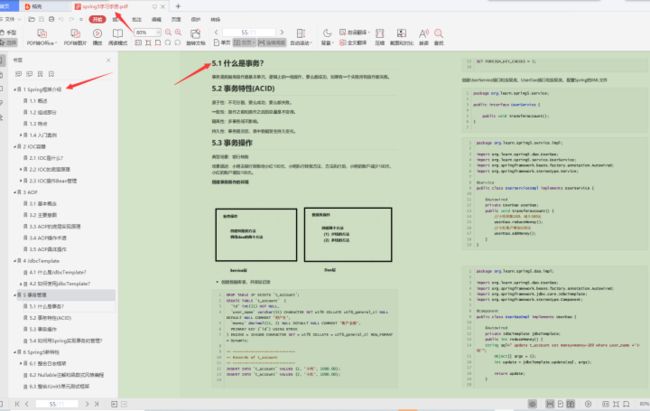Open bookmark 2.1 IOC是什么?
650x411 pixels.
(x=46, y=158)
